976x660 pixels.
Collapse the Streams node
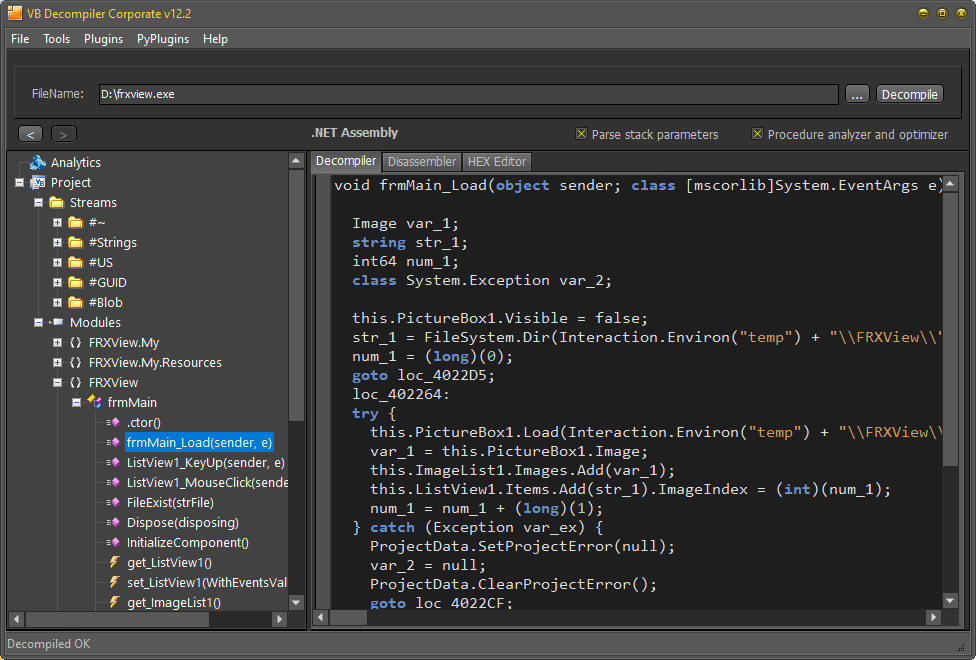pos(38,202)
